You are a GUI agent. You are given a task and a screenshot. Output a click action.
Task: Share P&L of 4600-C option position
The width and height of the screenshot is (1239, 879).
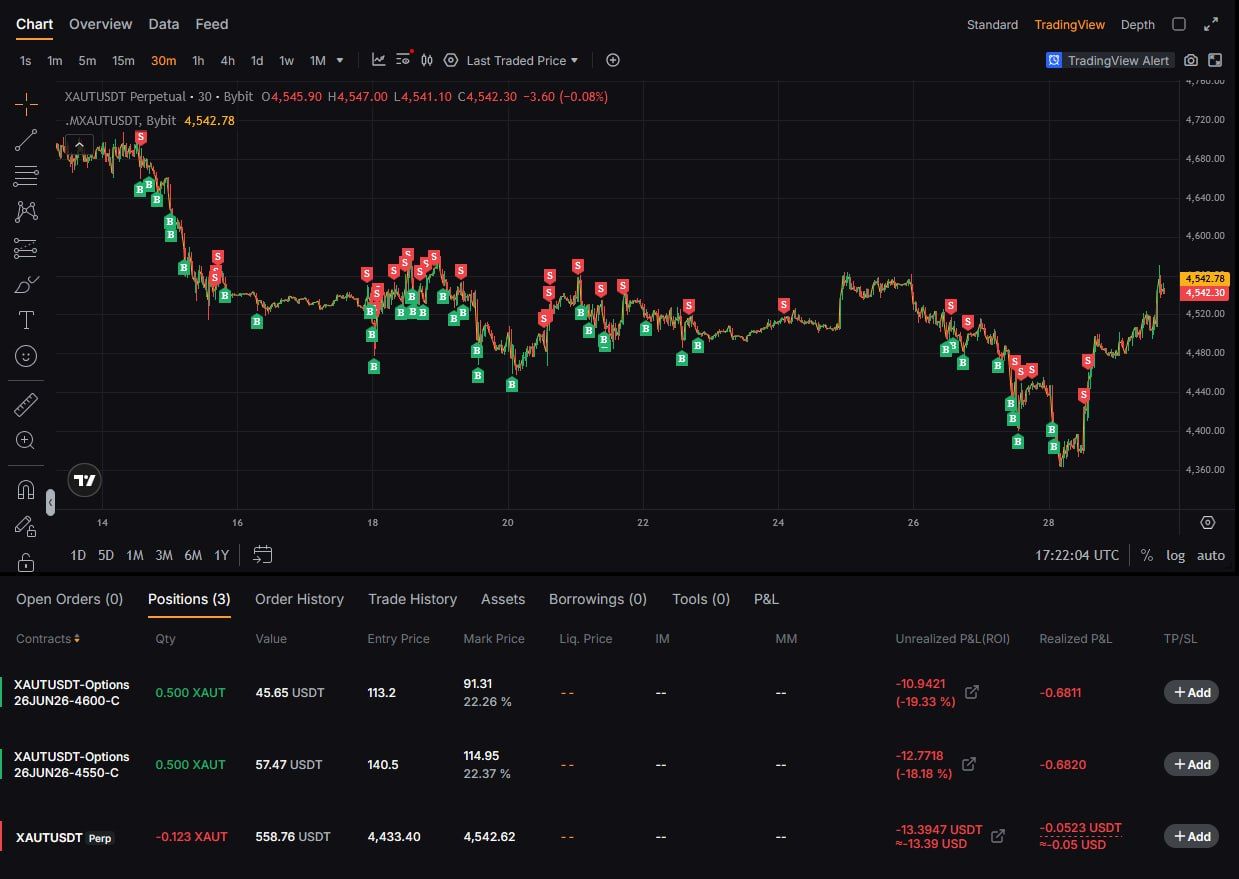coord(971,692)
